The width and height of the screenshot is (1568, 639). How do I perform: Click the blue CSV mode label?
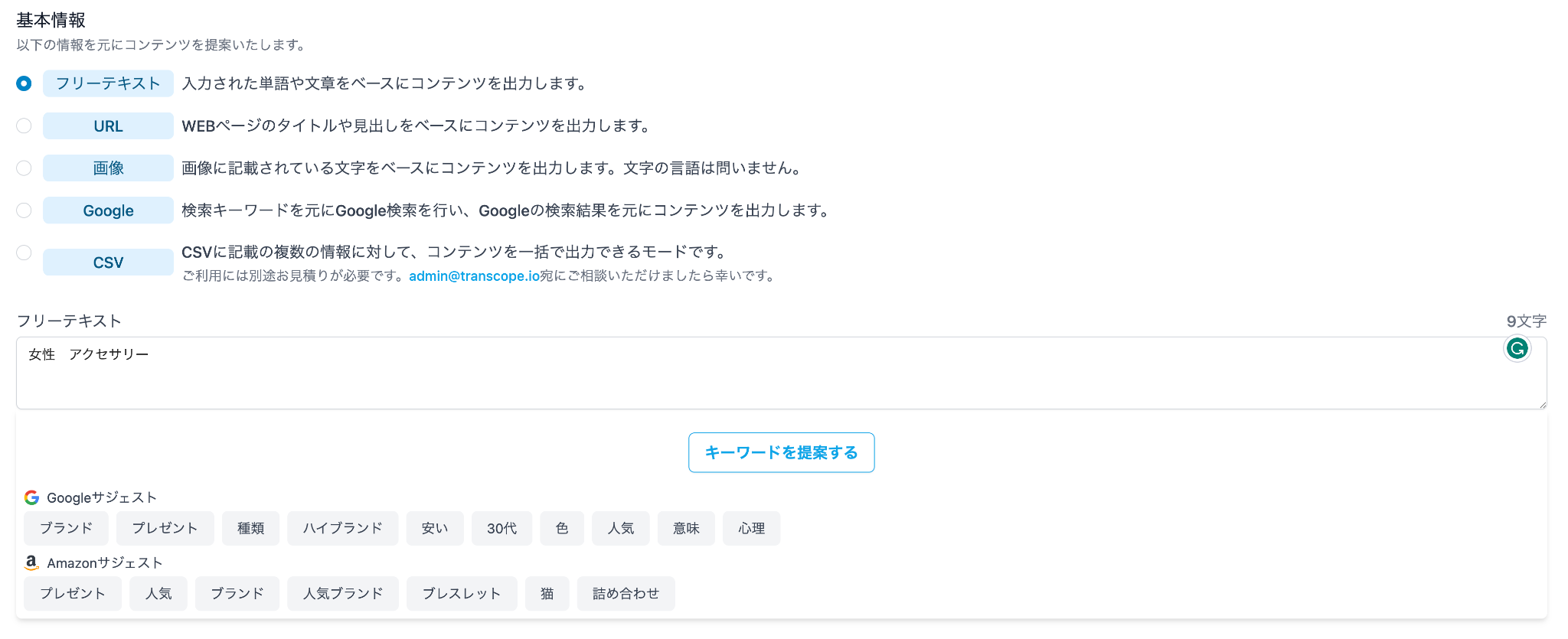[x=108, y=262]
